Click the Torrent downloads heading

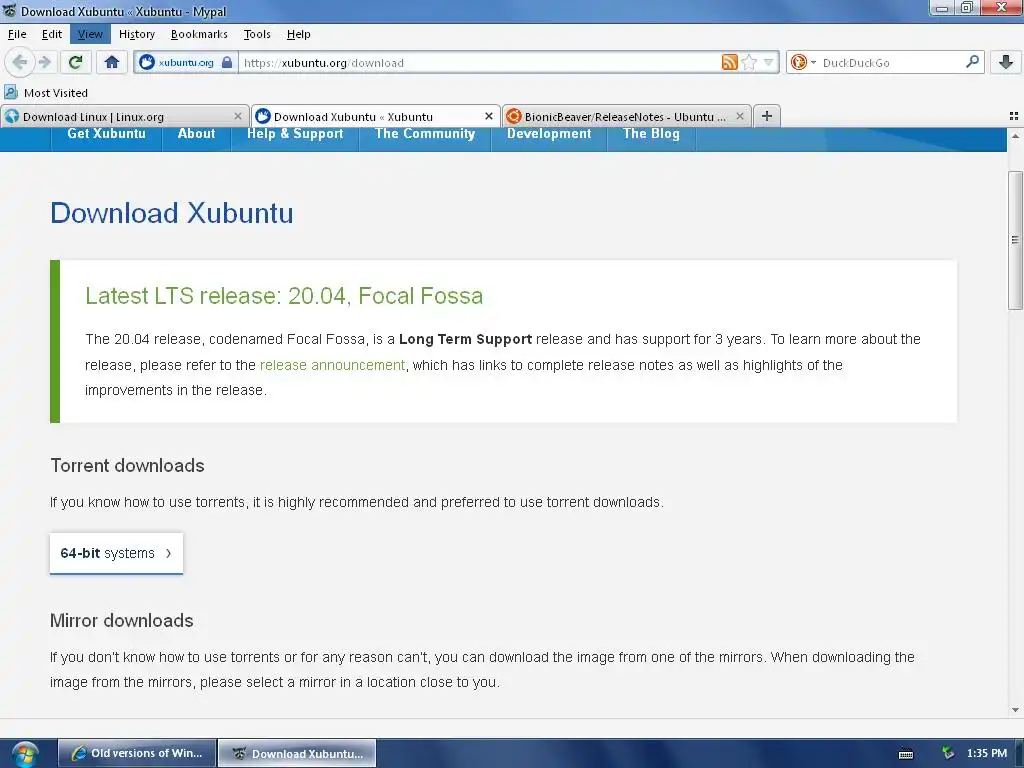127,466
